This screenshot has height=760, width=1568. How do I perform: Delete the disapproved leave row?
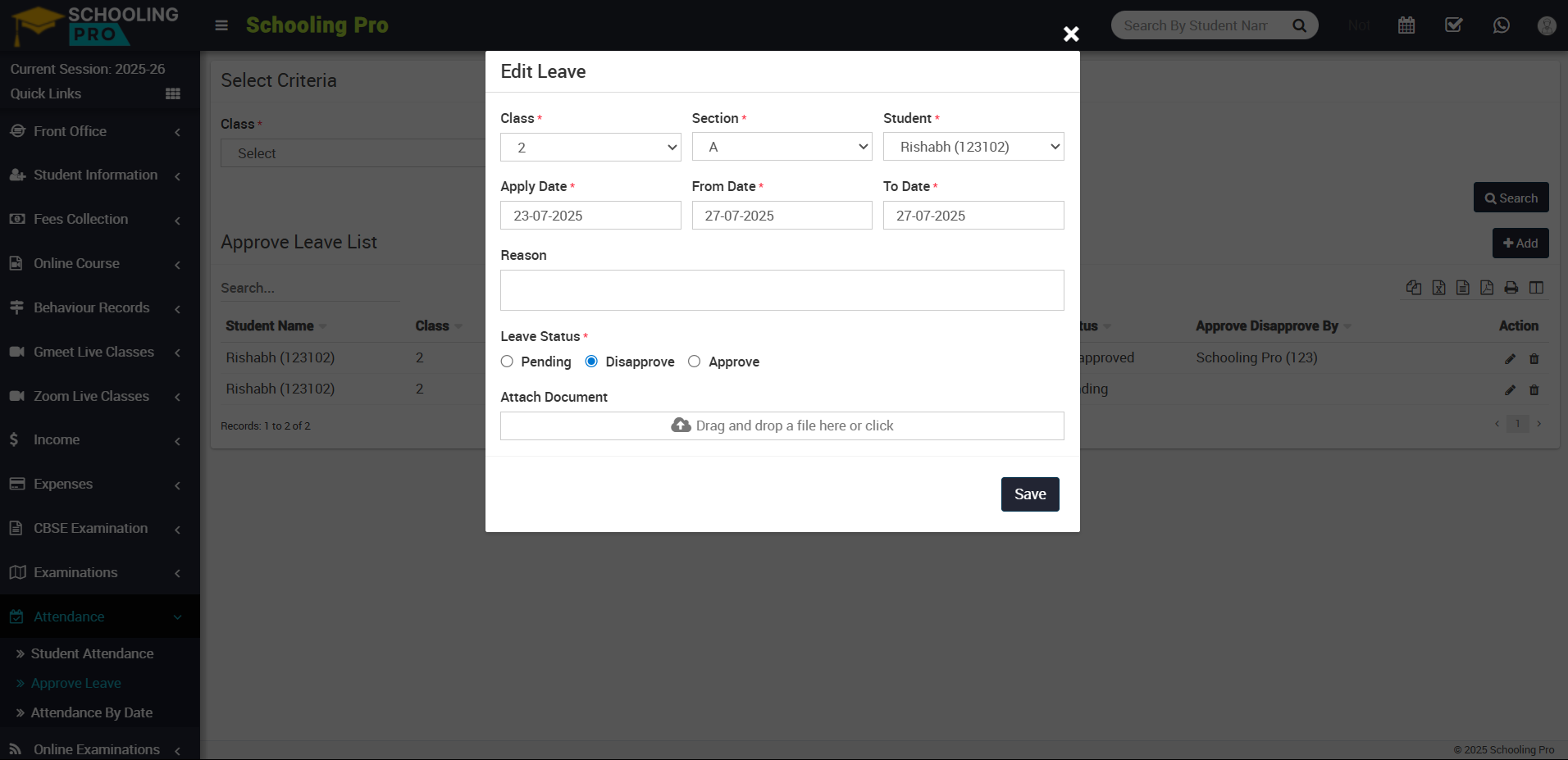tap(1534, 358)
